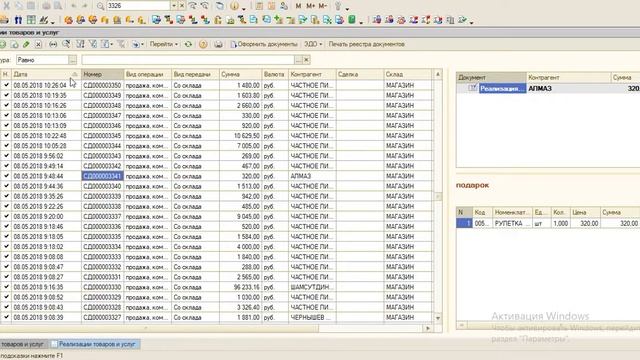The width and height of the screenshot is (640, 360).
Task: Click the vertical scrollbar up arrow
Action: pos(438,74)
